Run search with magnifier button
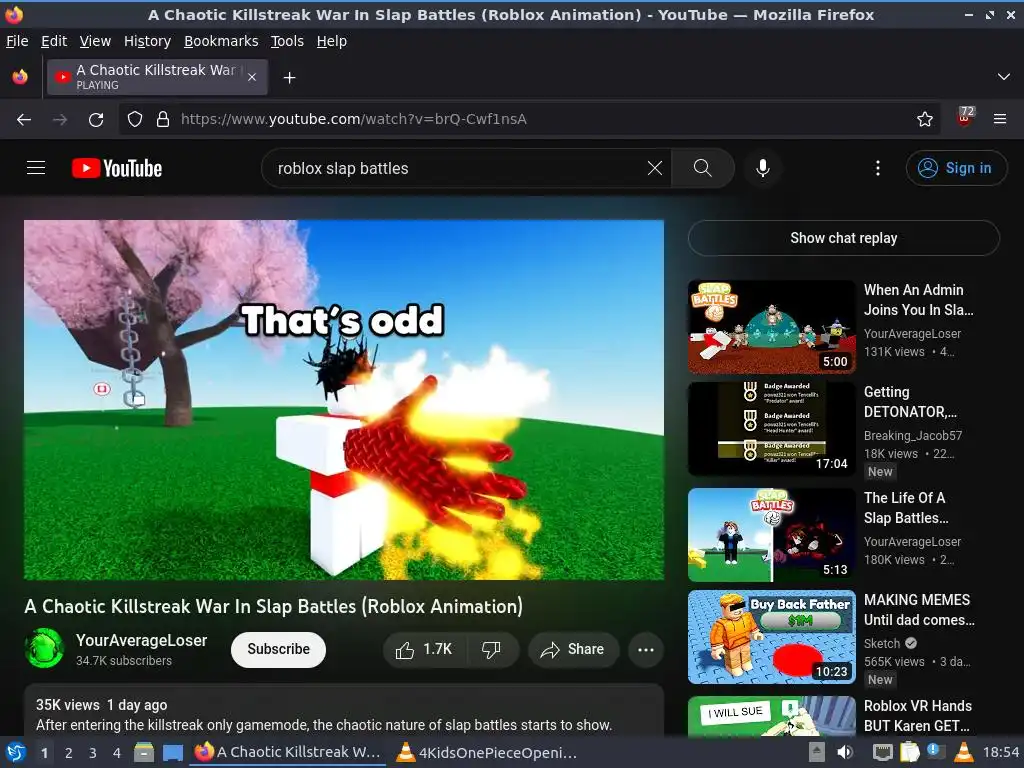The height and width of the screenshot is (768, 1024). click(703, 168)
